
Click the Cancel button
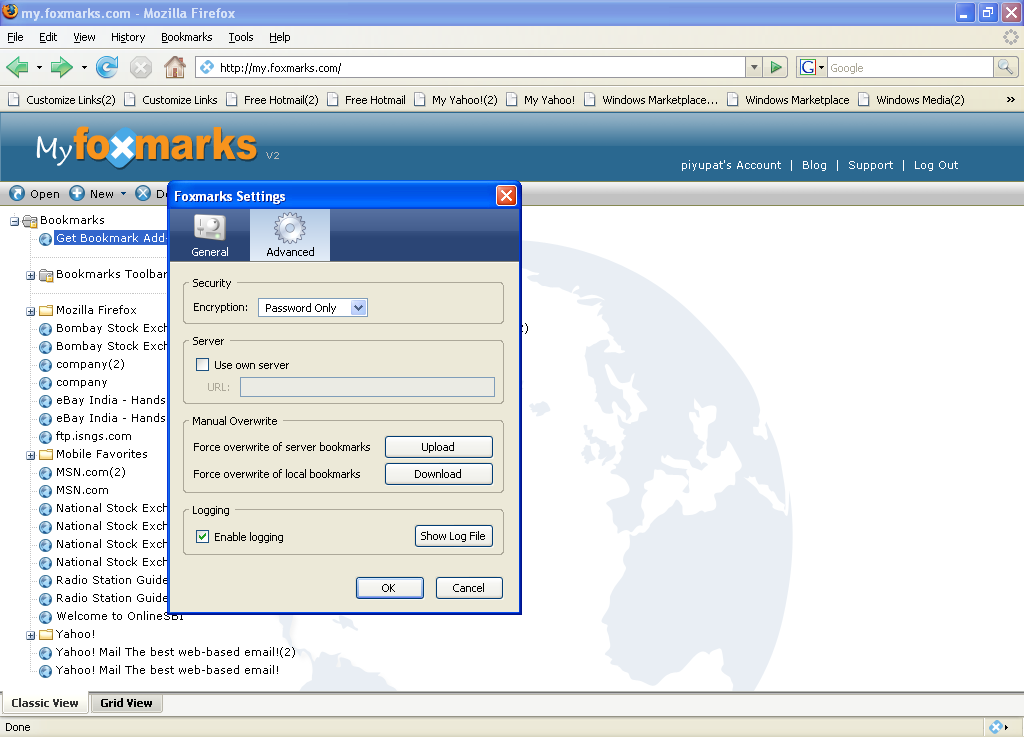click(469, 588)
